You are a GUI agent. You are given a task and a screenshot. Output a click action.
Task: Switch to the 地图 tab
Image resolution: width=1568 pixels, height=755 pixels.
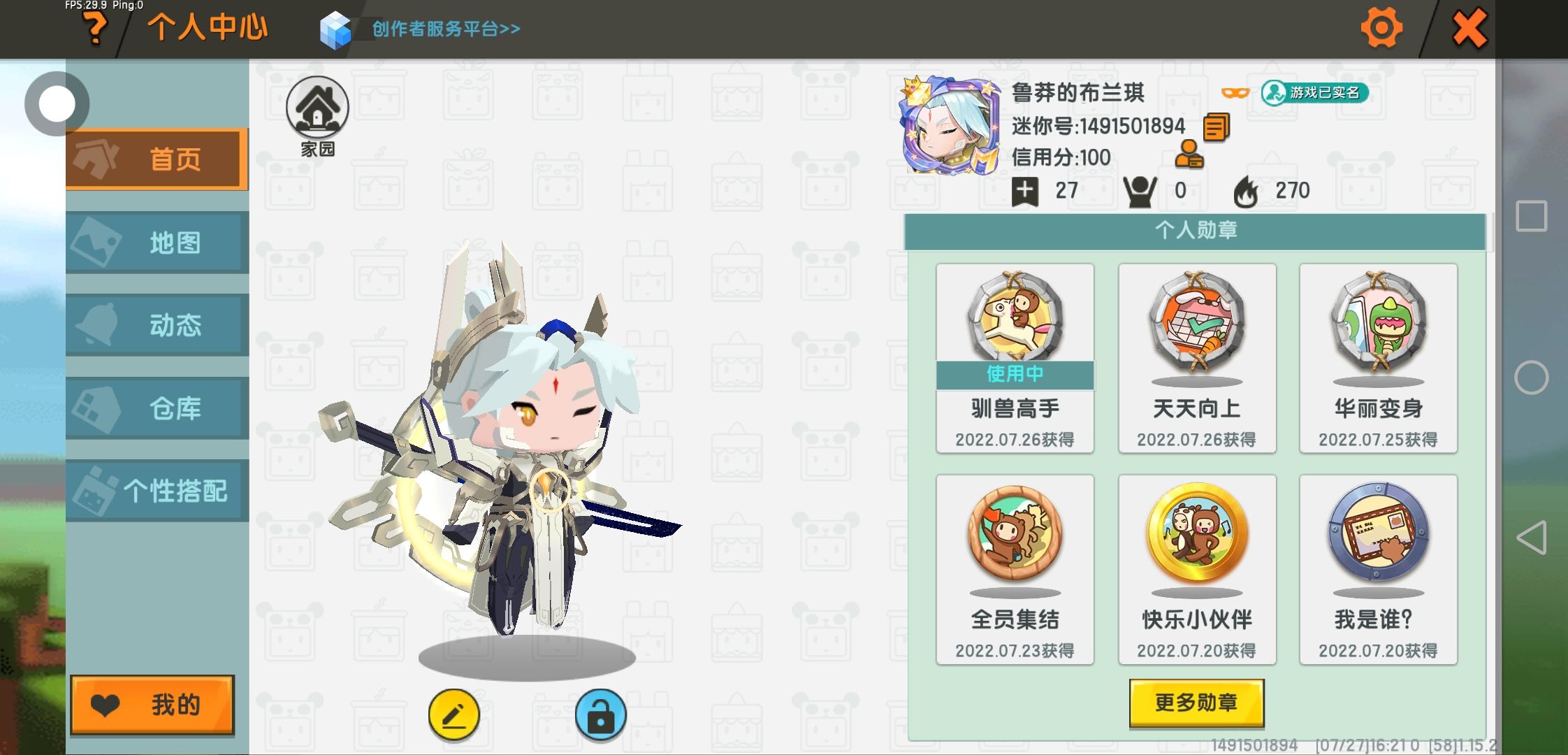click(x=157, y=242)
